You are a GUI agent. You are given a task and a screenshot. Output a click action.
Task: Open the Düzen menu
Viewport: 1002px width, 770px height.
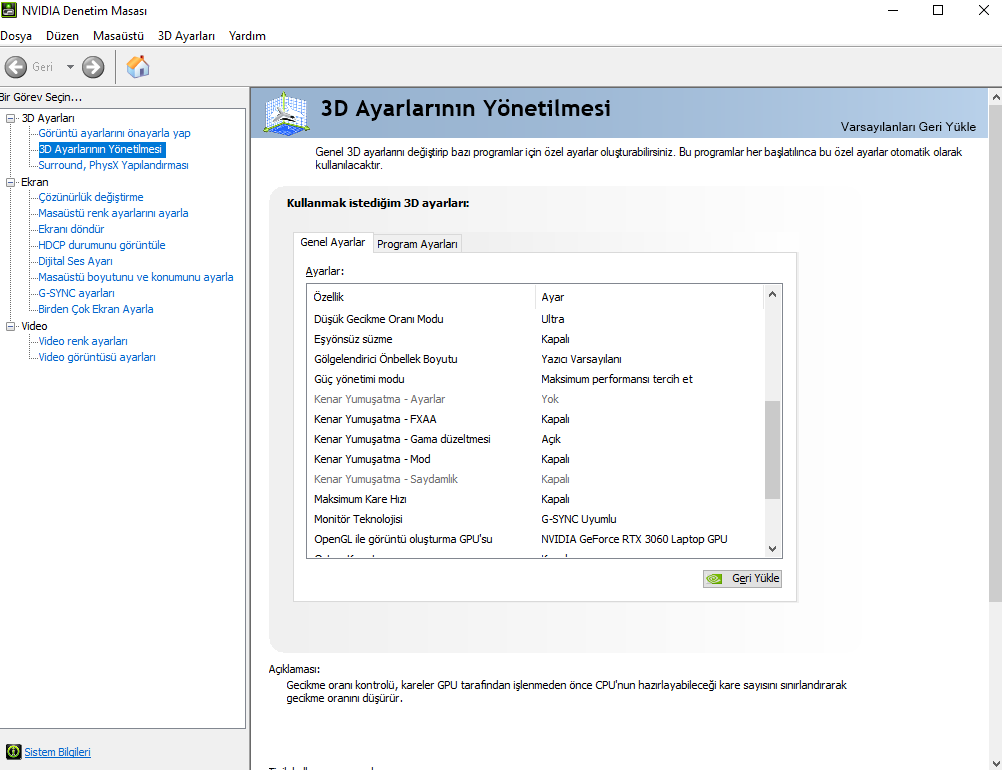(63, 36)
